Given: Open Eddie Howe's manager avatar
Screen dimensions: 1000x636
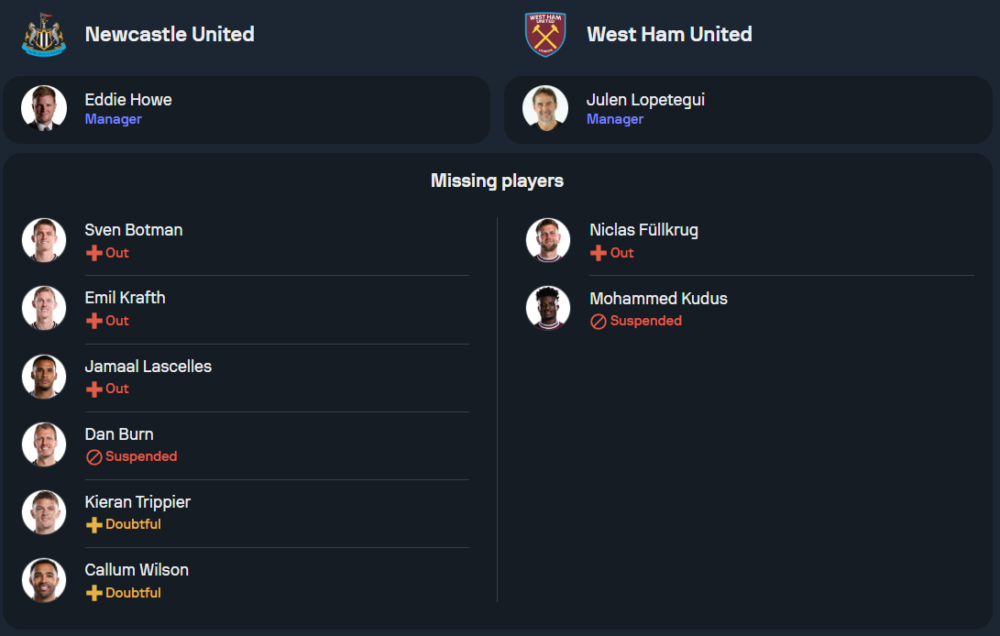Looking at the screenshot, I should [44, 108].
